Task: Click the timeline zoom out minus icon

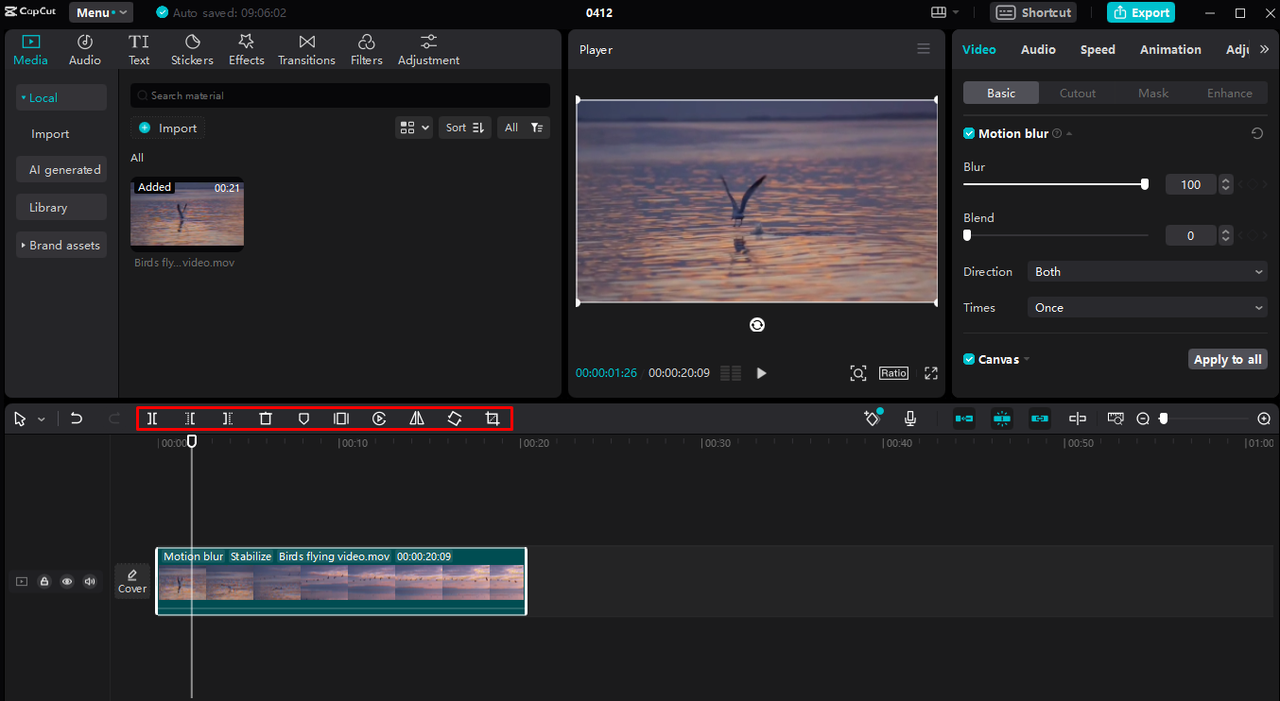Action: [1143, 419]
